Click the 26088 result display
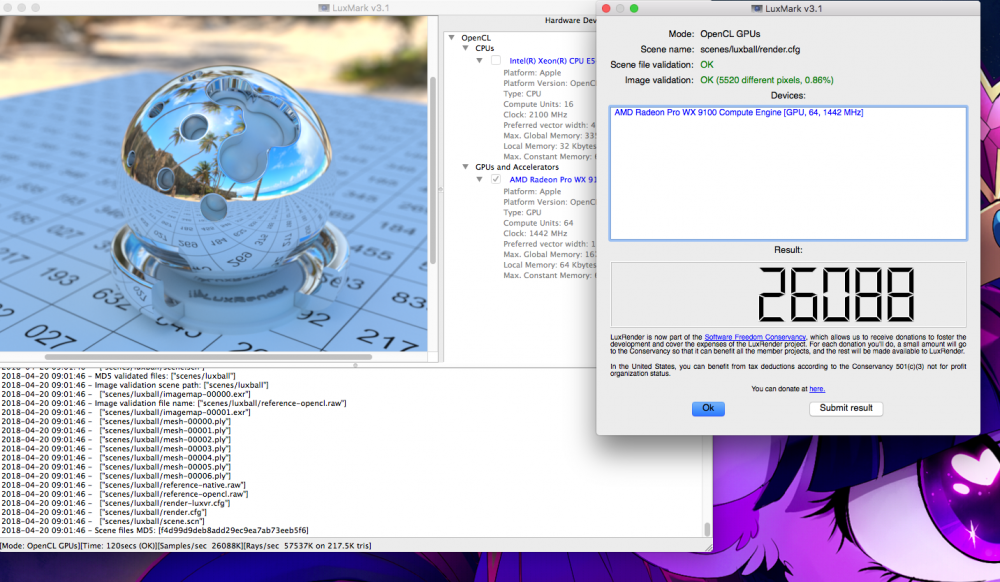Image resolution: width=1000 pixels, height=582 pixels. pyautogui.click(x=788, y=295)
